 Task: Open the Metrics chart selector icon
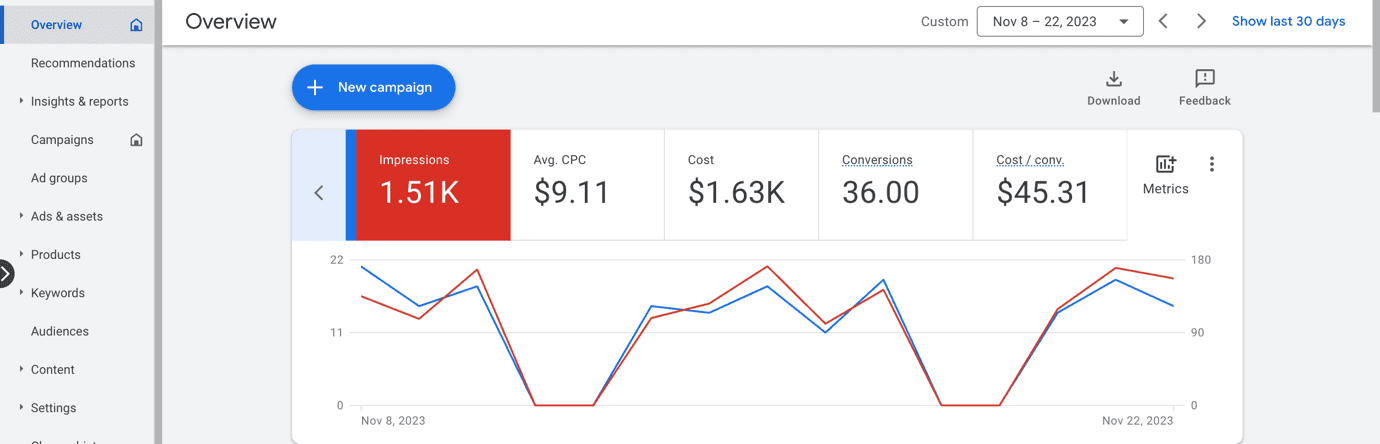tap(1165, 165)
